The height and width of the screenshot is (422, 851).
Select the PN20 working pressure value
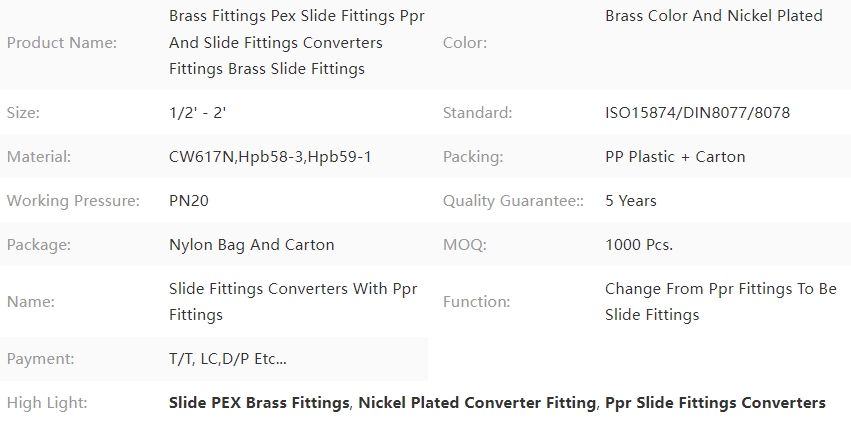[189, 201]
